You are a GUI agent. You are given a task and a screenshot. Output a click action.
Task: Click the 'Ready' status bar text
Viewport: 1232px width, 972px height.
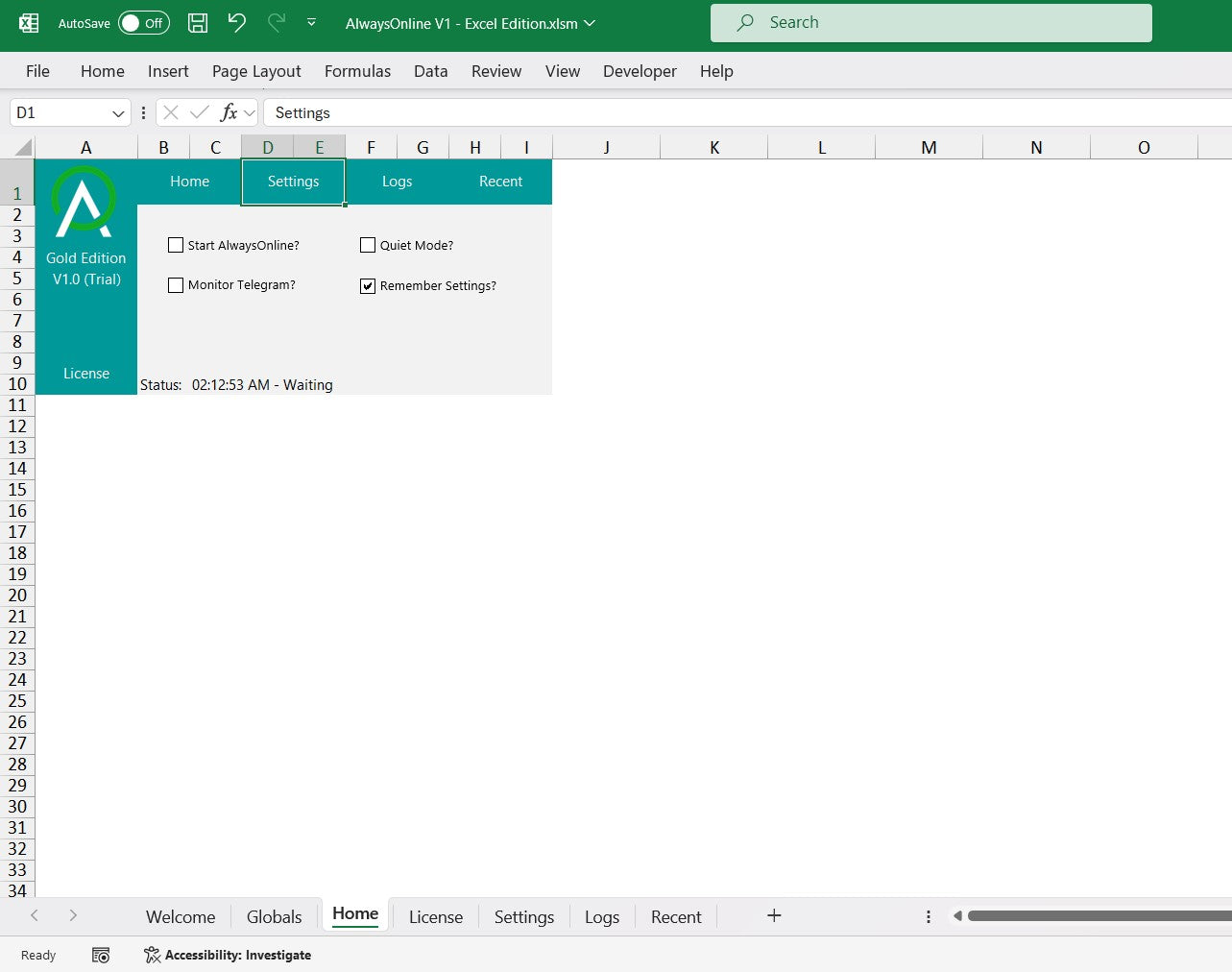click(38, 955)
